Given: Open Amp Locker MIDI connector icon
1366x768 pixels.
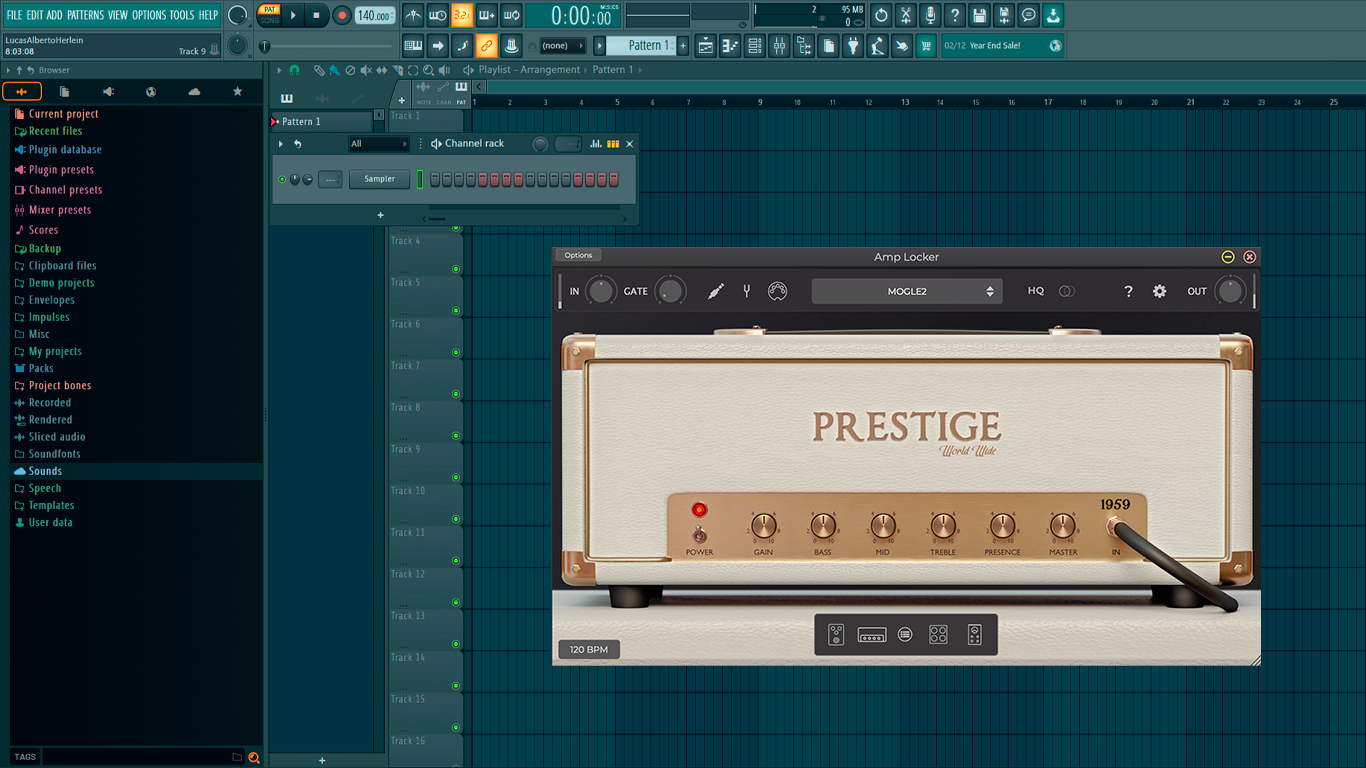Looking at the screenshot, I should [x=777, y=291].
